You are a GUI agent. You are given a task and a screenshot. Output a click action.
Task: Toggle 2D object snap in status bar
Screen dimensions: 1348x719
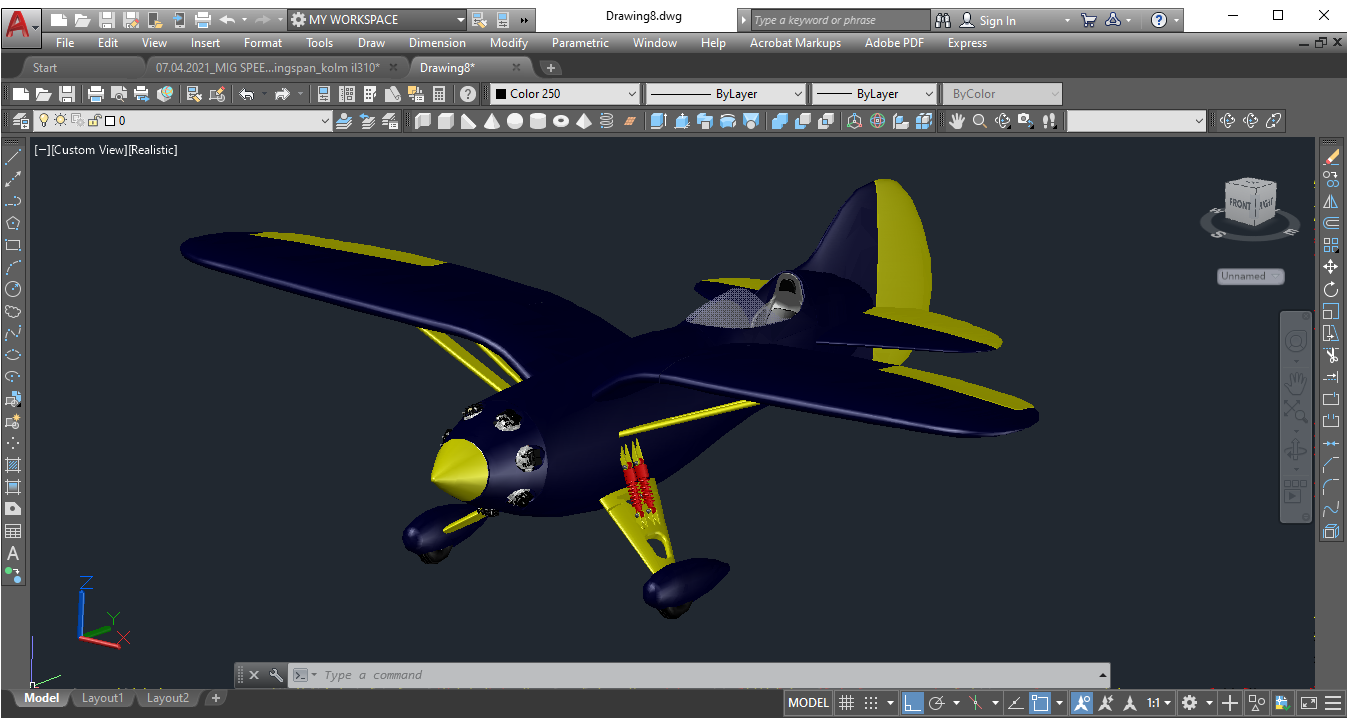pyautogui.click(x=1040, y=703)
